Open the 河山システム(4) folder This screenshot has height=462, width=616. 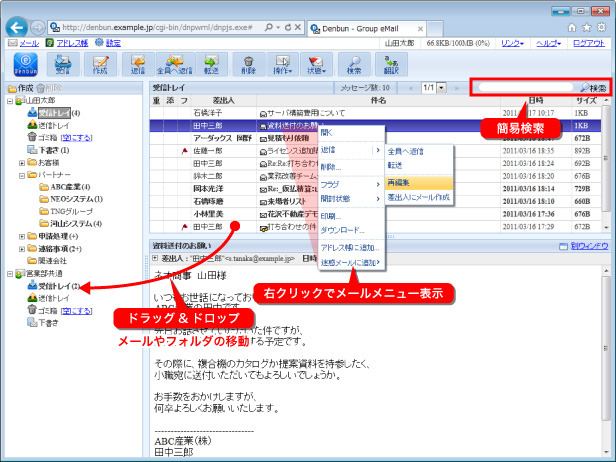point(71,224)
